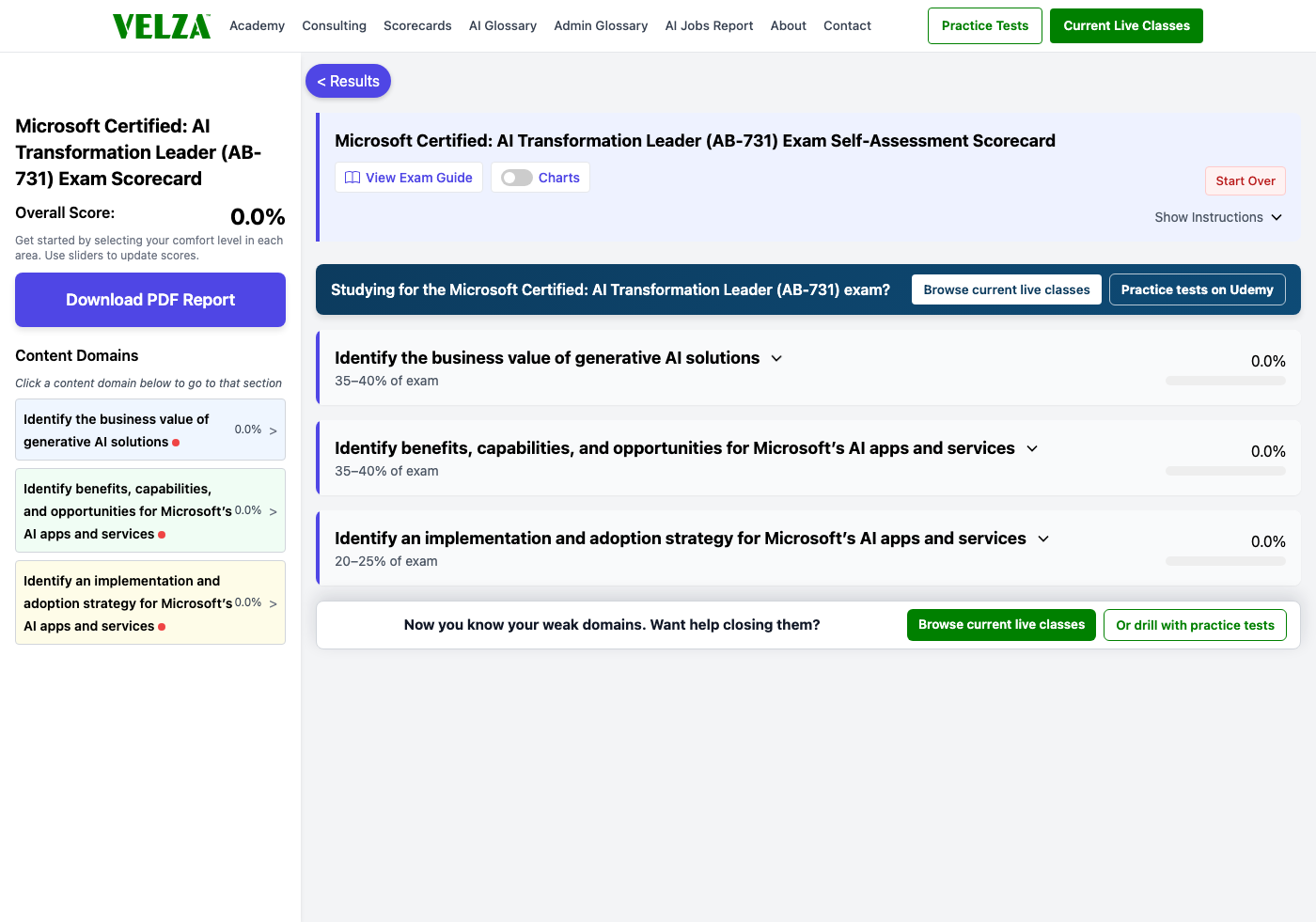Toggle the Charts switch on
Viewport: 1316px width, 922px height.
517,178
